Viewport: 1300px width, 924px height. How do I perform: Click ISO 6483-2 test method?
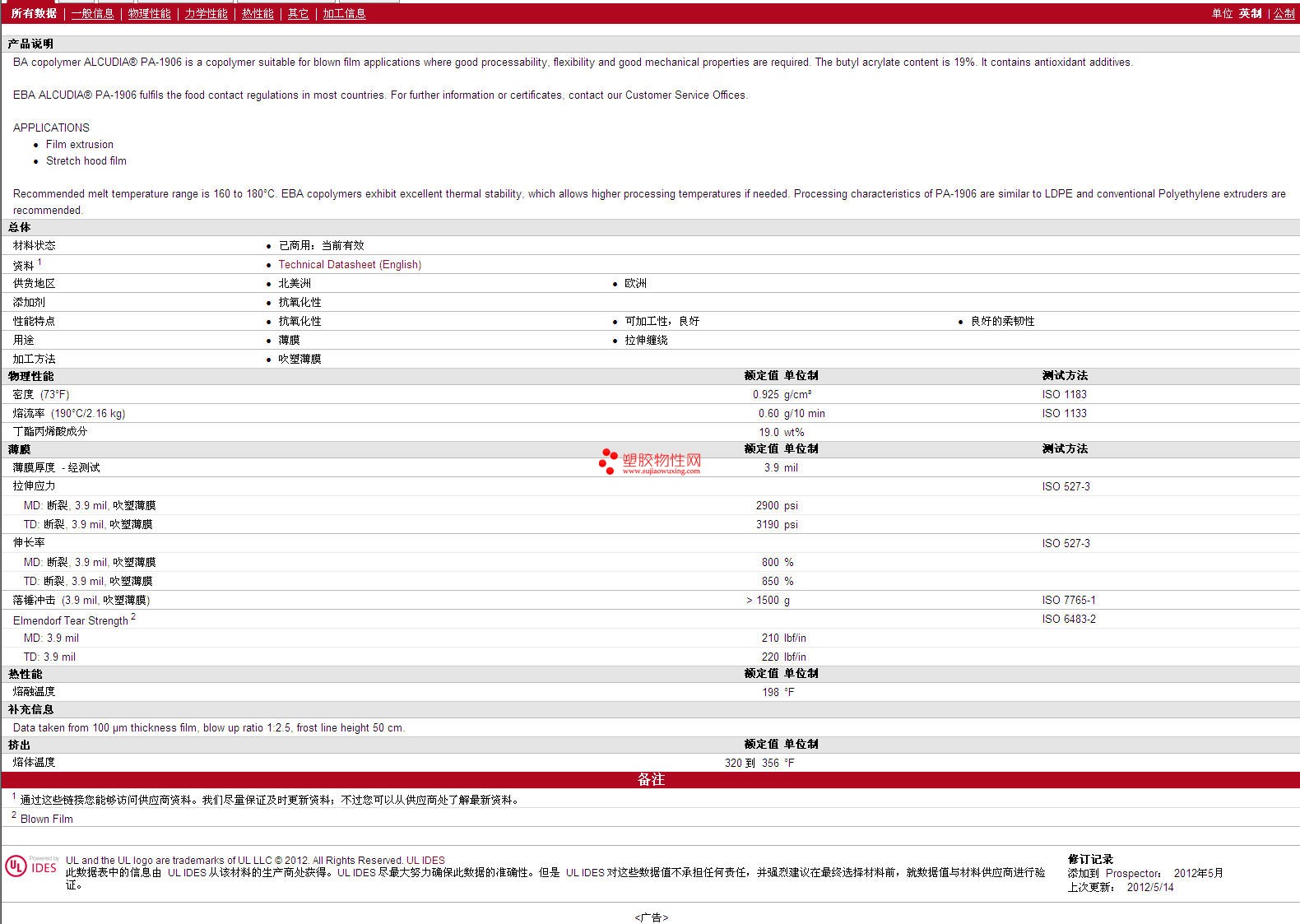pyautogui.click(x=1069, y=620)
